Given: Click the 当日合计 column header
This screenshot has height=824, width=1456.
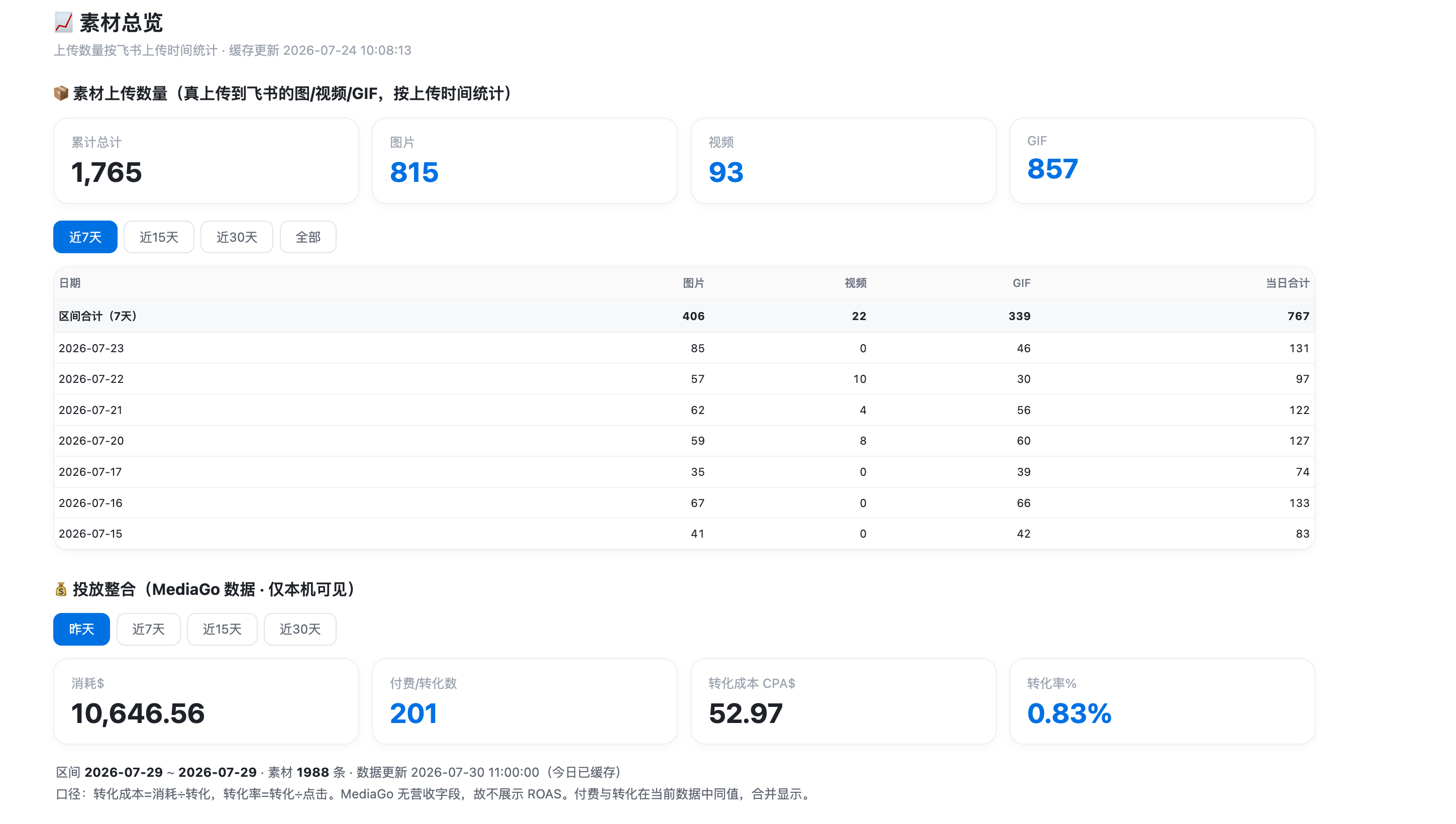Looking at the screenshot, I should (x=1287, y=283).
